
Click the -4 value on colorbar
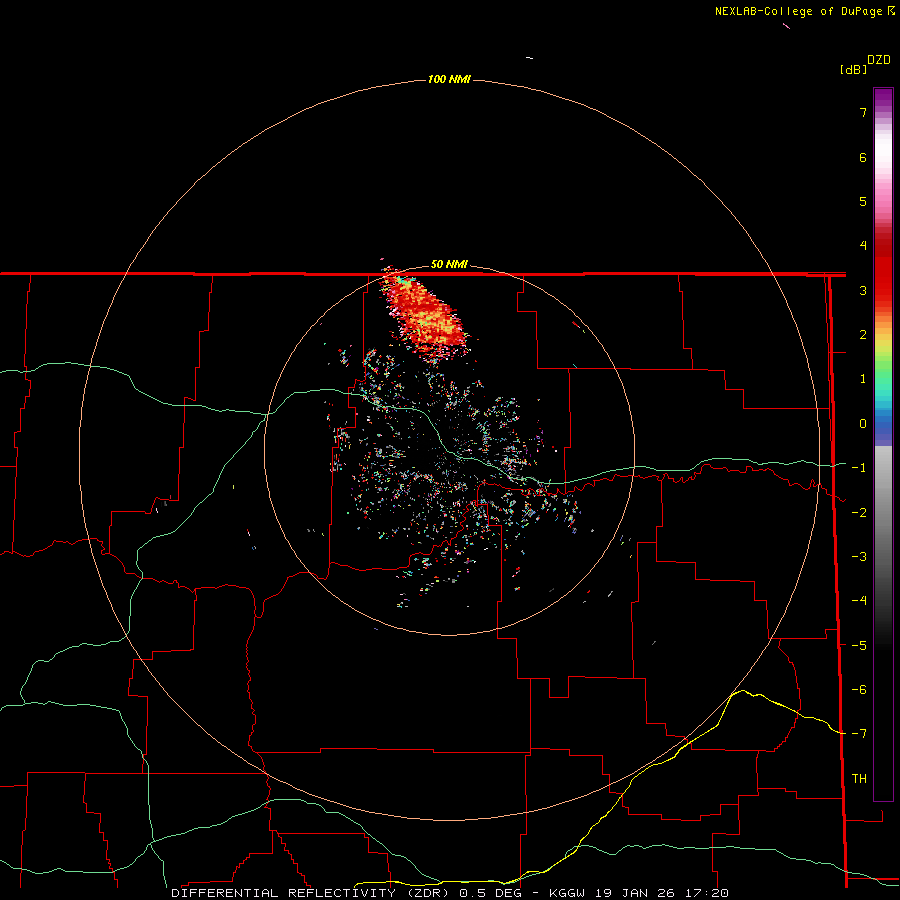(x=859, y=600)
